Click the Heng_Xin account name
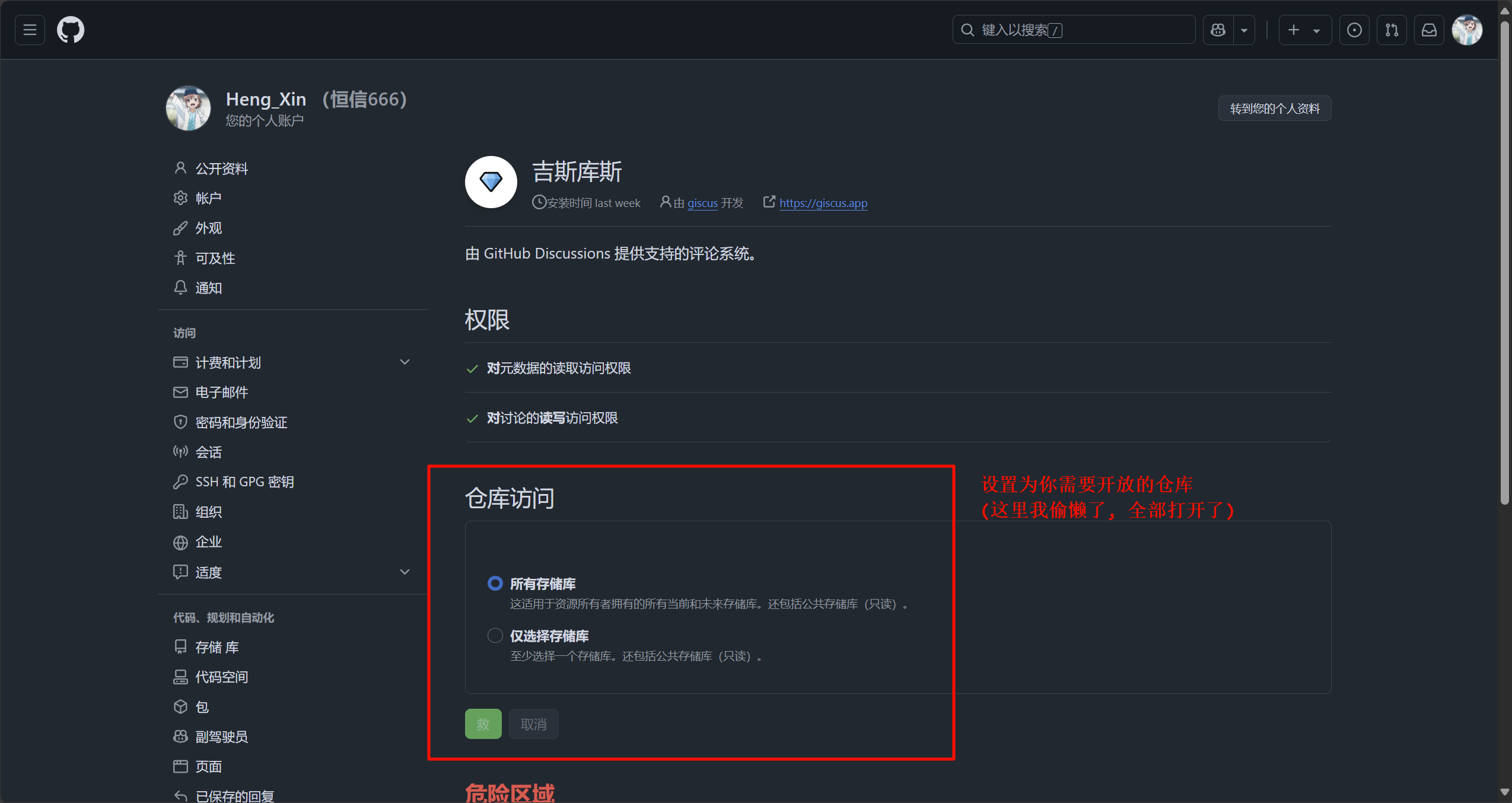Screen dimensions: 1512x803 [266, 100]
